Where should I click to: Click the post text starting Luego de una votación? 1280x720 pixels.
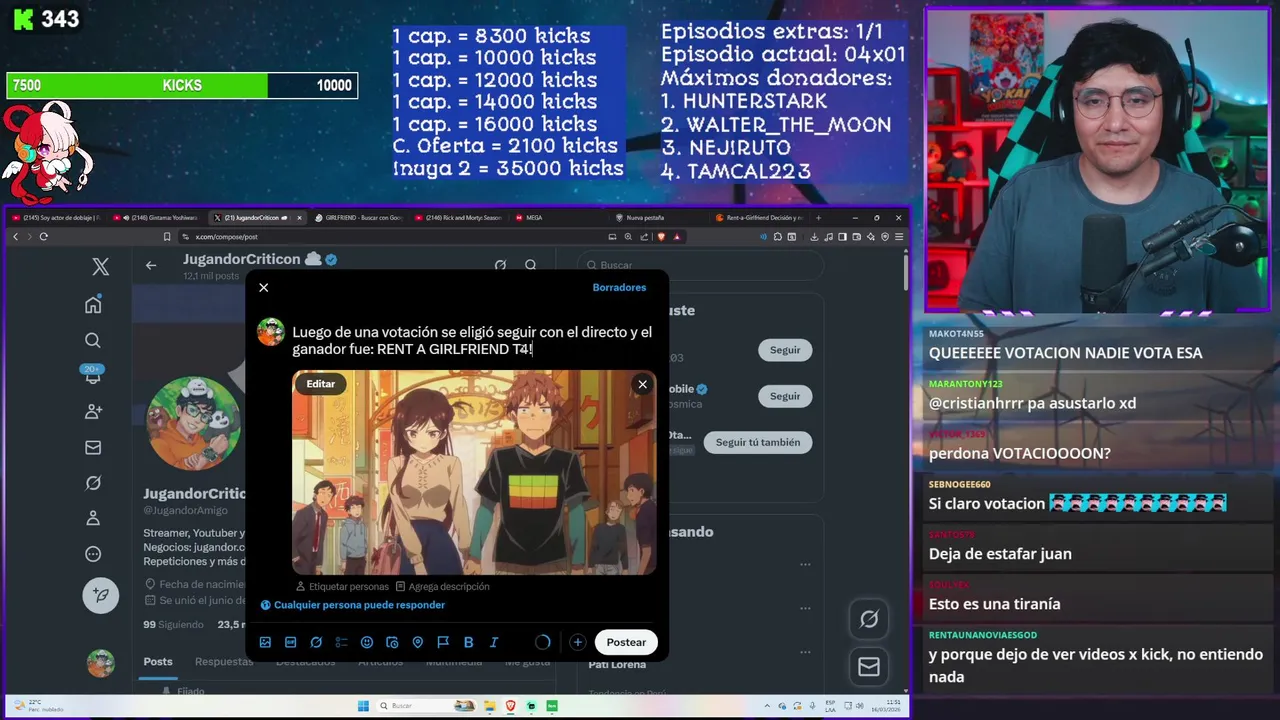[472, 340]
